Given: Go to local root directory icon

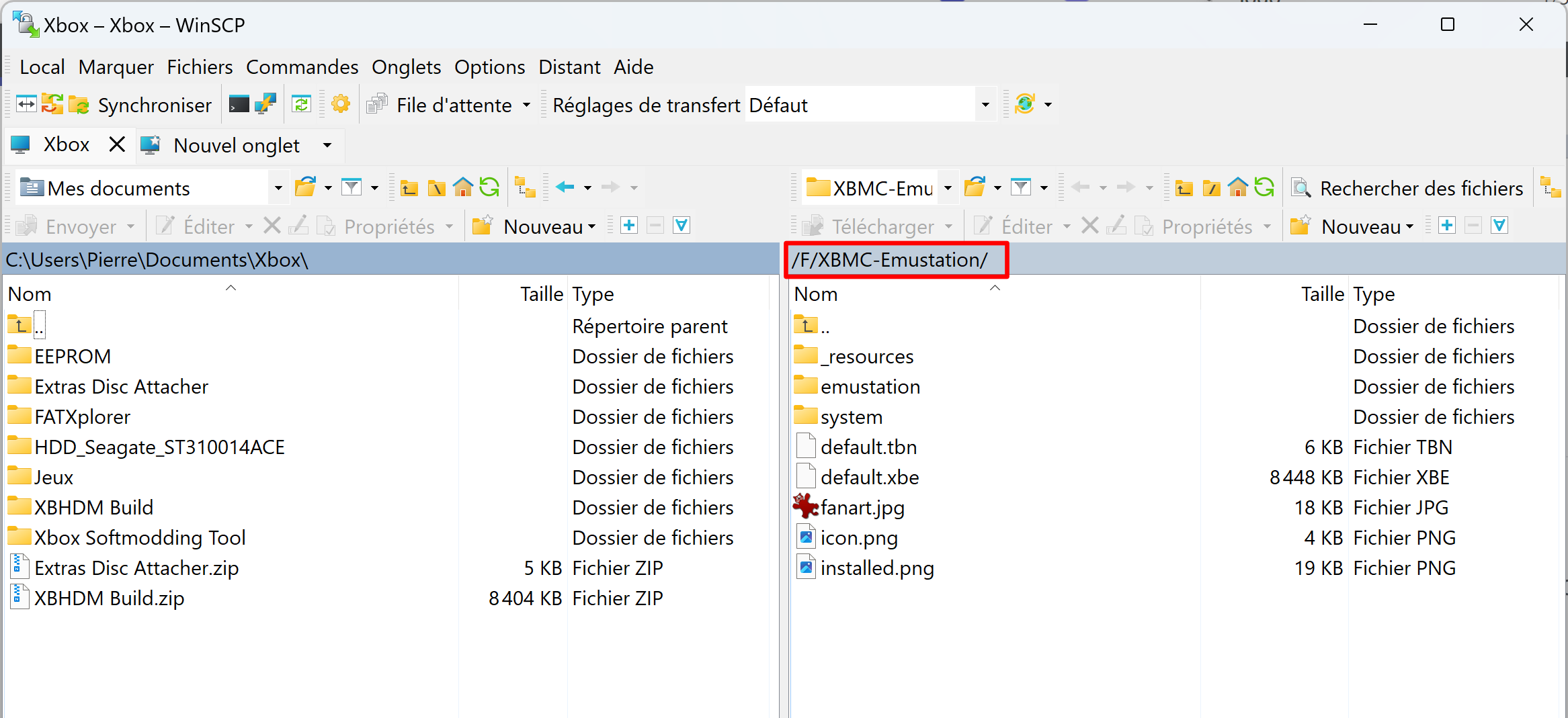Looking at the screenshot, I should coord(436,187).
